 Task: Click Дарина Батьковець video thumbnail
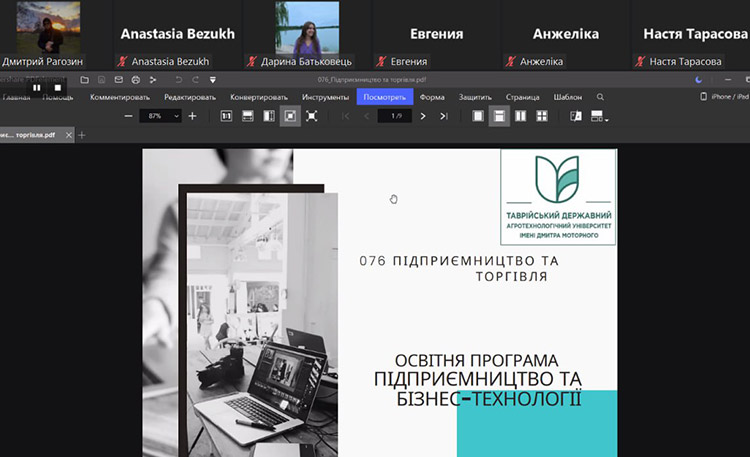tap(307, 27)
